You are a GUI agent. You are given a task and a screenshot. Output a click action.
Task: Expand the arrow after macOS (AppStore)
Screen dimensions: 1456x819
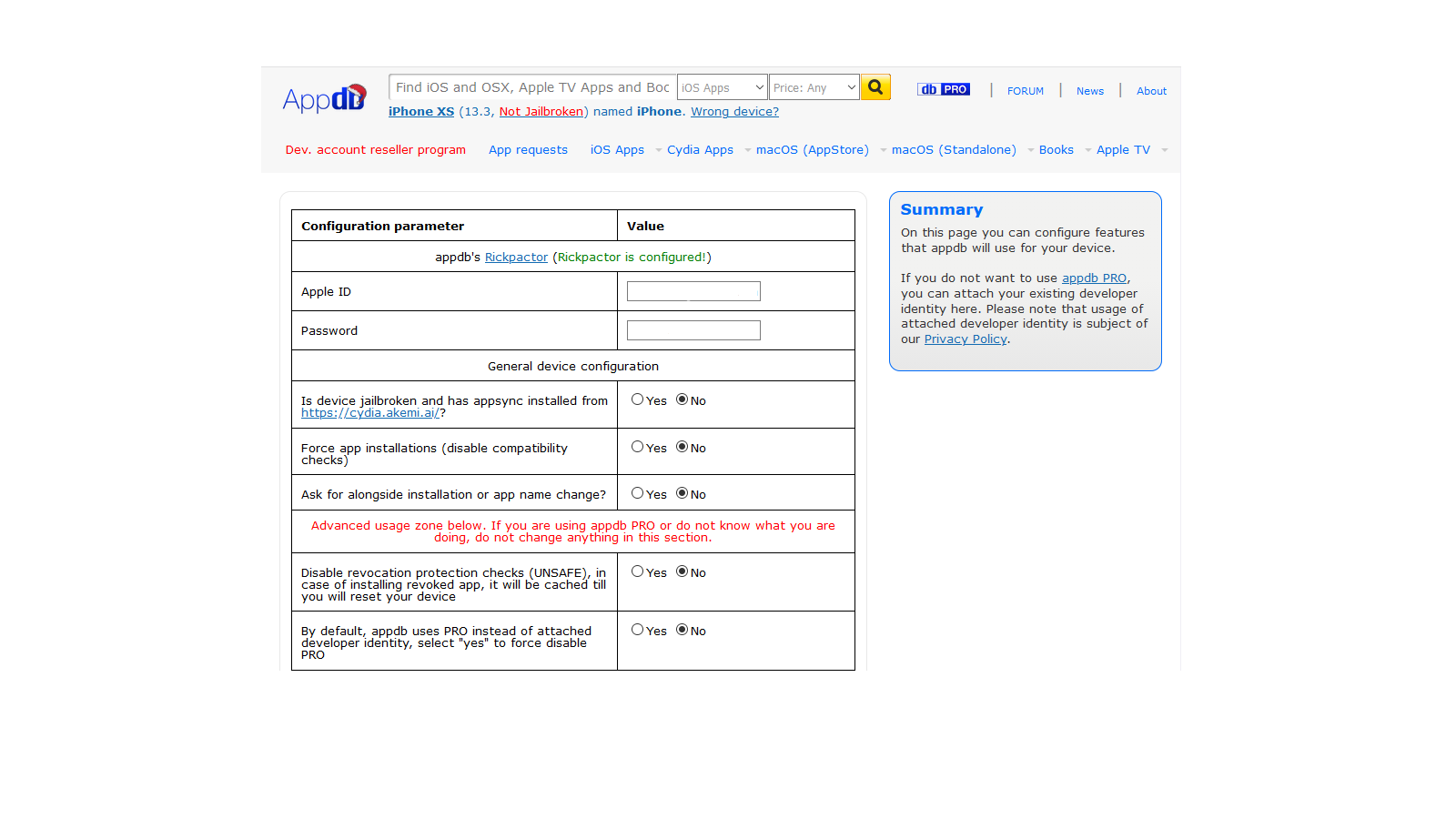883,150
